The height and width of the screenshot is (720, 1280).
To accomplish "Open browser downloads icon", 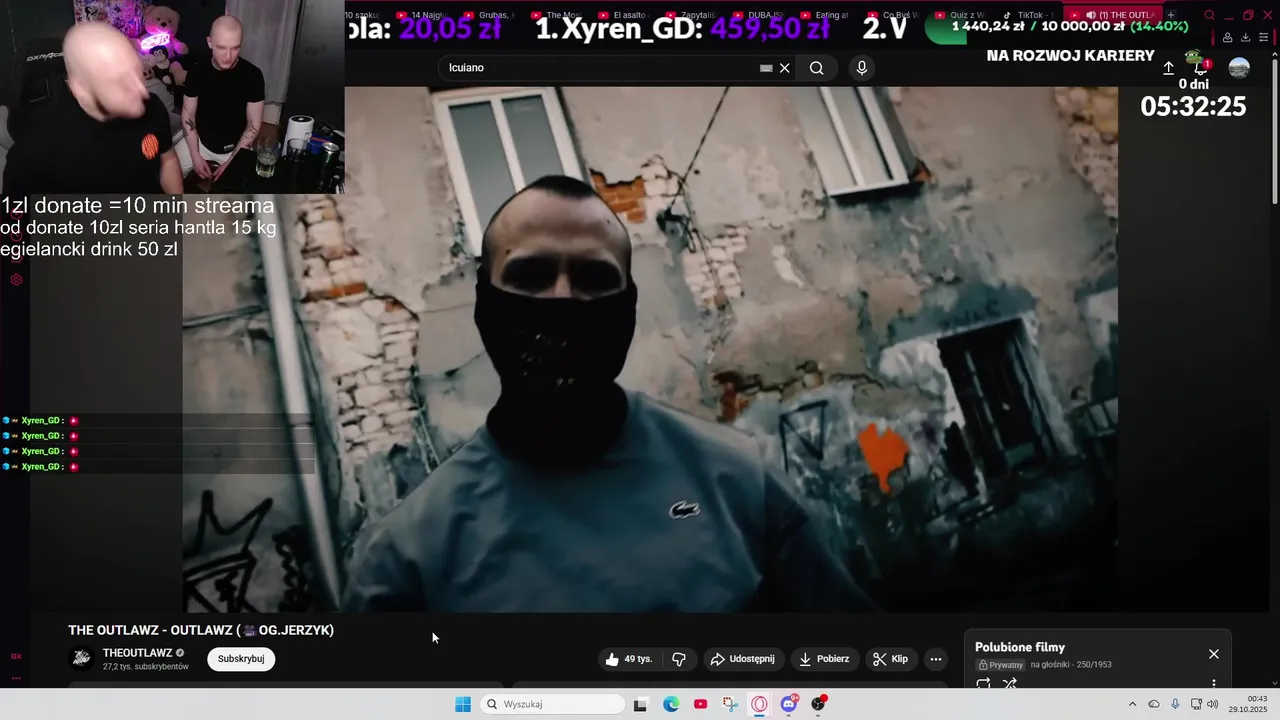I will tap(1245, 38).
